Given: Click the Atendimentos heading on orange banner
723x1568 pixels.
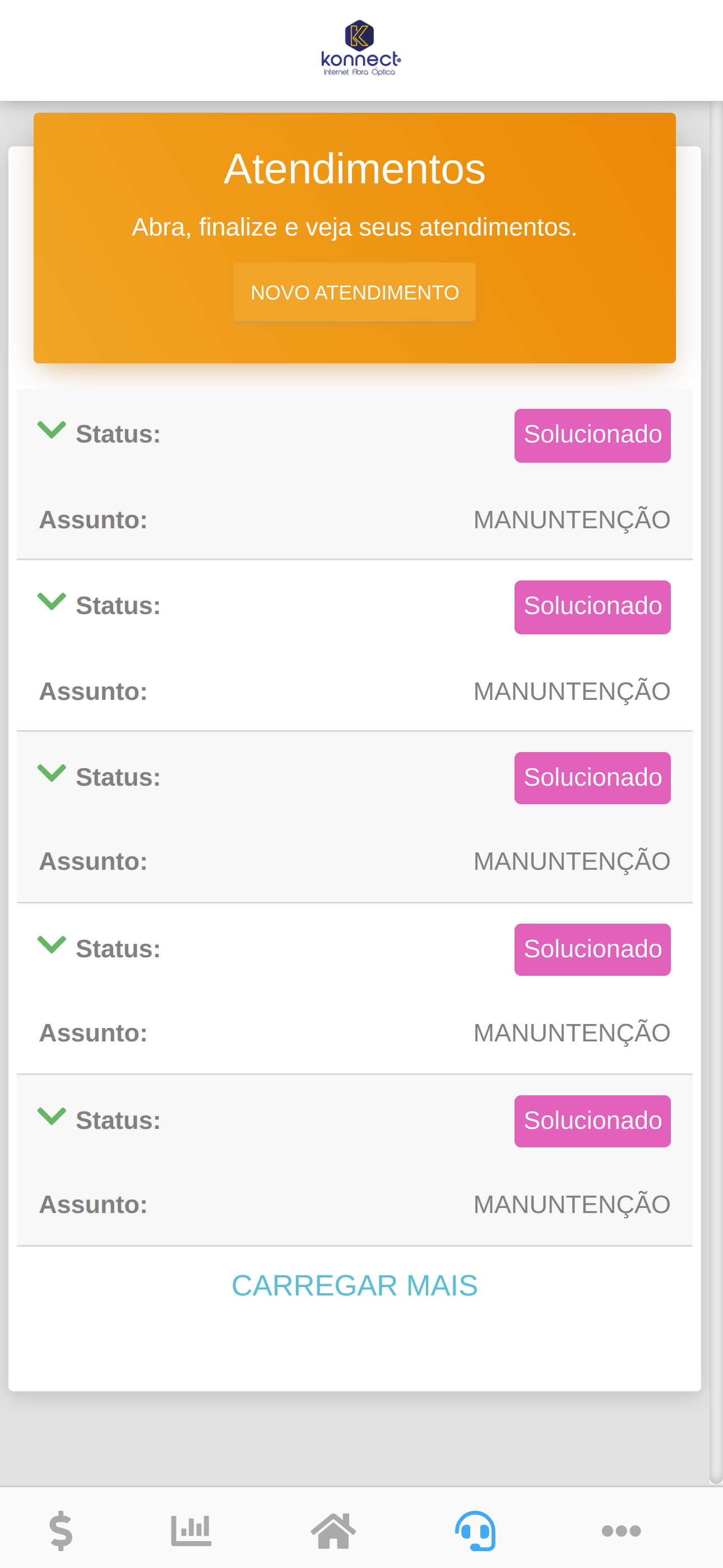Looking at the screenshot, I should (x=354, y=169).
